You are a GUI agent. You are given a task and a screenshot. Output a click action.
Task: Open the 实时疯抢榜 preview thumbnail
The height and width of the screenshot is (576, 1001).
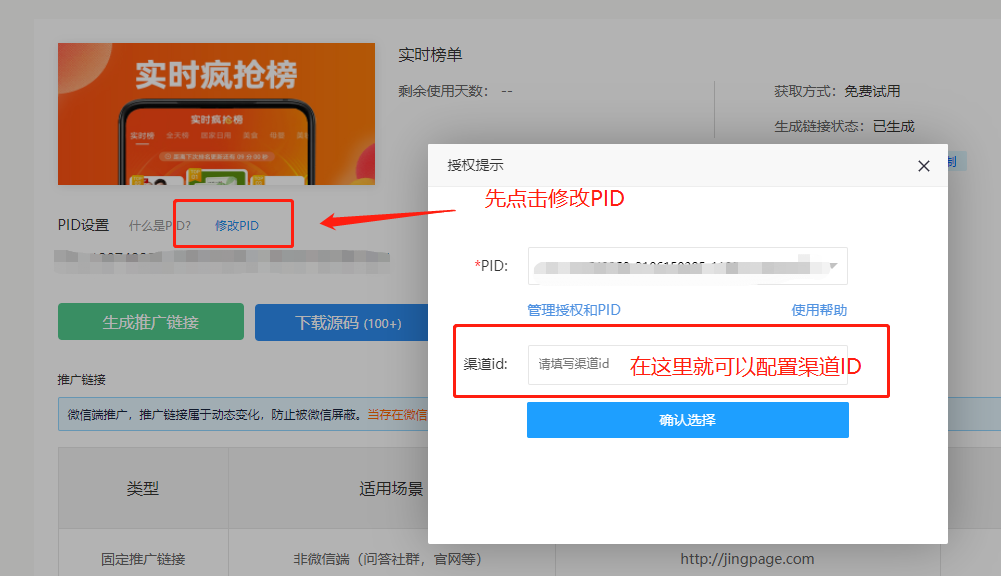point(216,114)
